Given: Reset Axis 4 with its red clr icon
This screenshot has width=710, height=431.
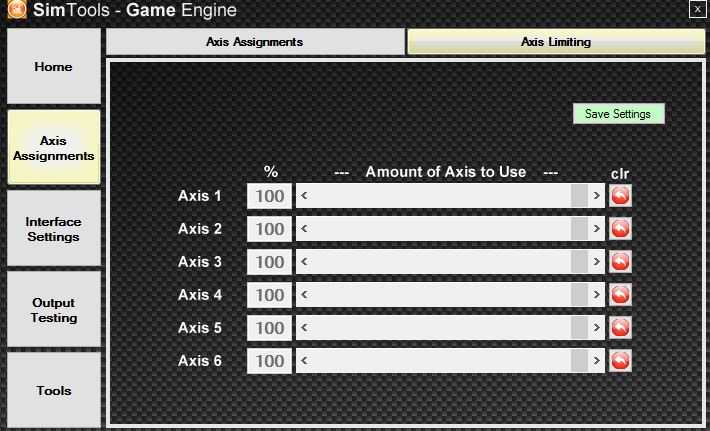Looking at the screenshot, I should click(620, 295).
